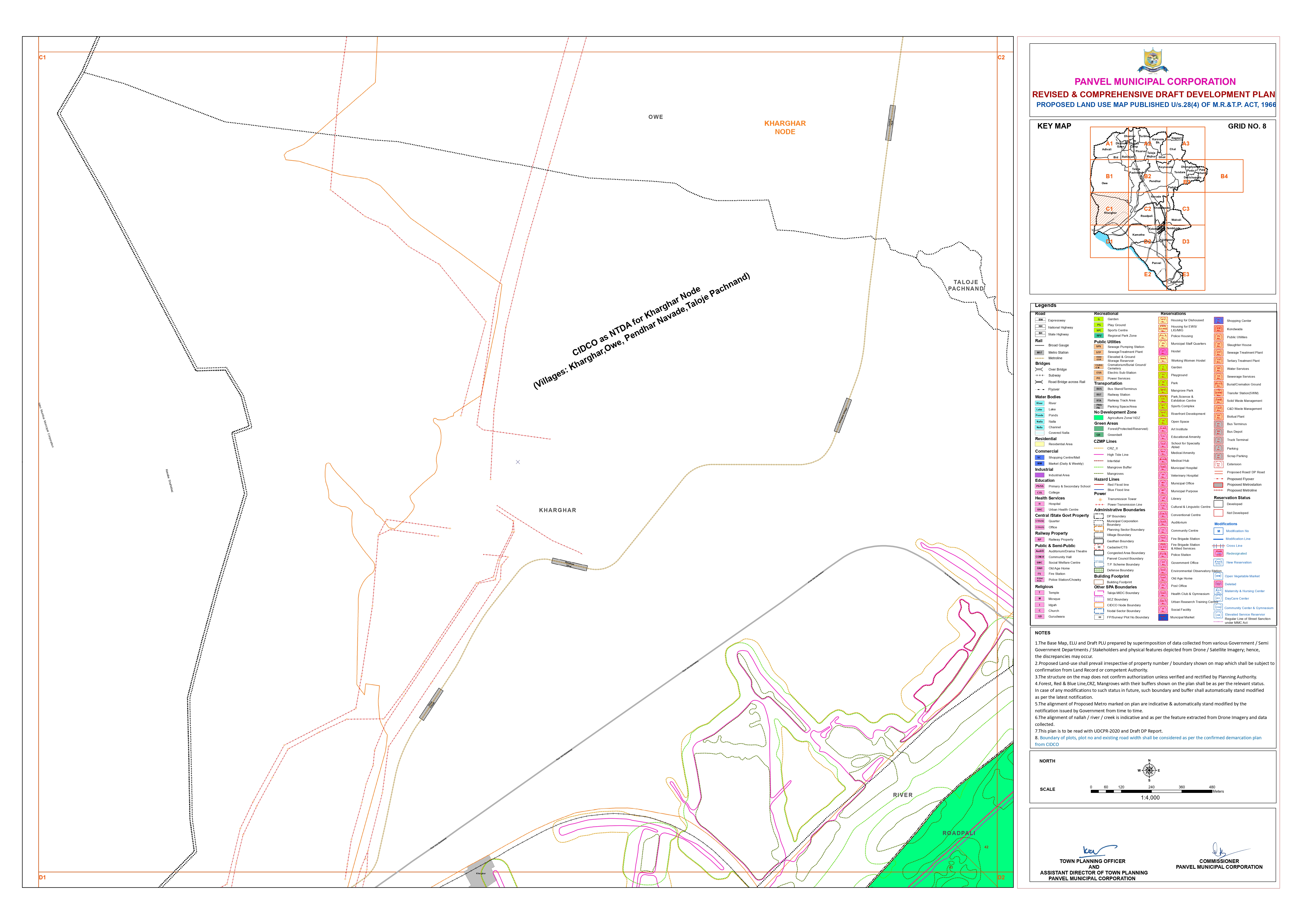This screenshot has height=924, width=1306.
Task: Click the Modifications blue legend heading
Action: tap(1226, 524)
